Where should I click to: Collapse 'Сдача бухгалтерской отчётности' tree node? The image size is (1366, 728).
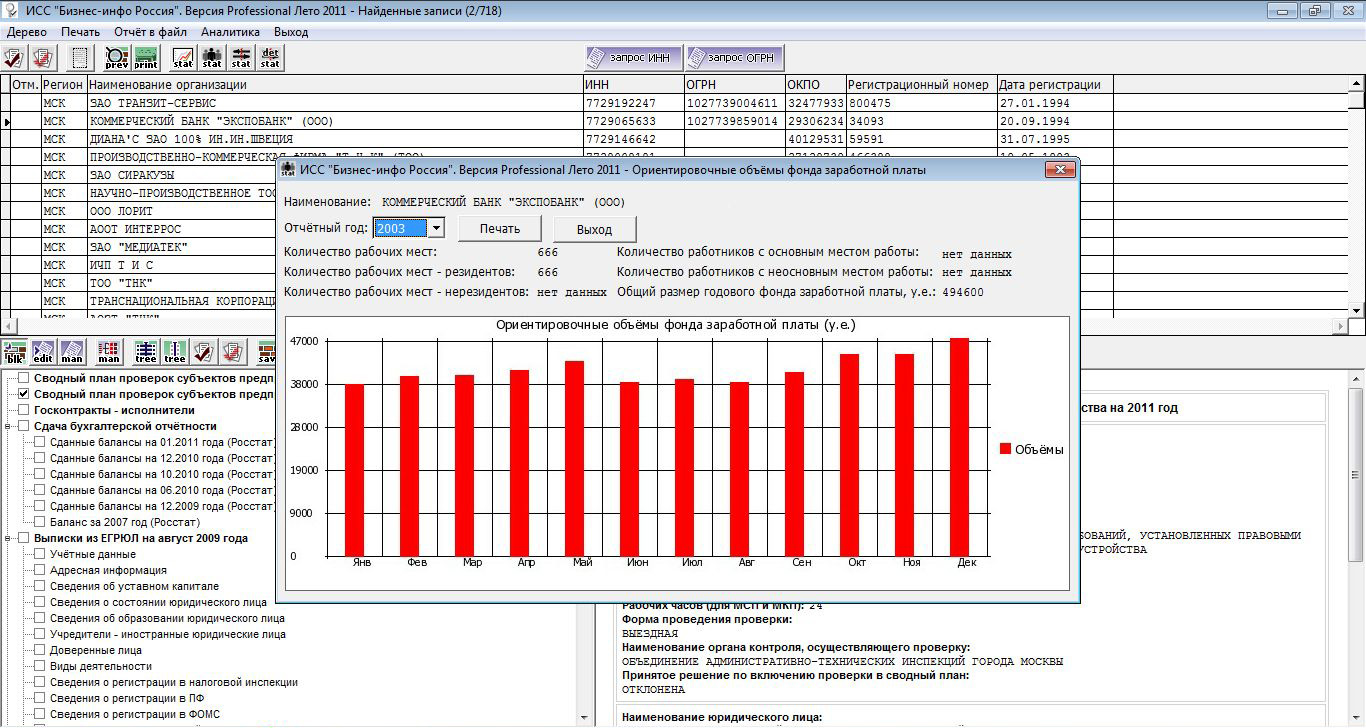tap(8, 426)
